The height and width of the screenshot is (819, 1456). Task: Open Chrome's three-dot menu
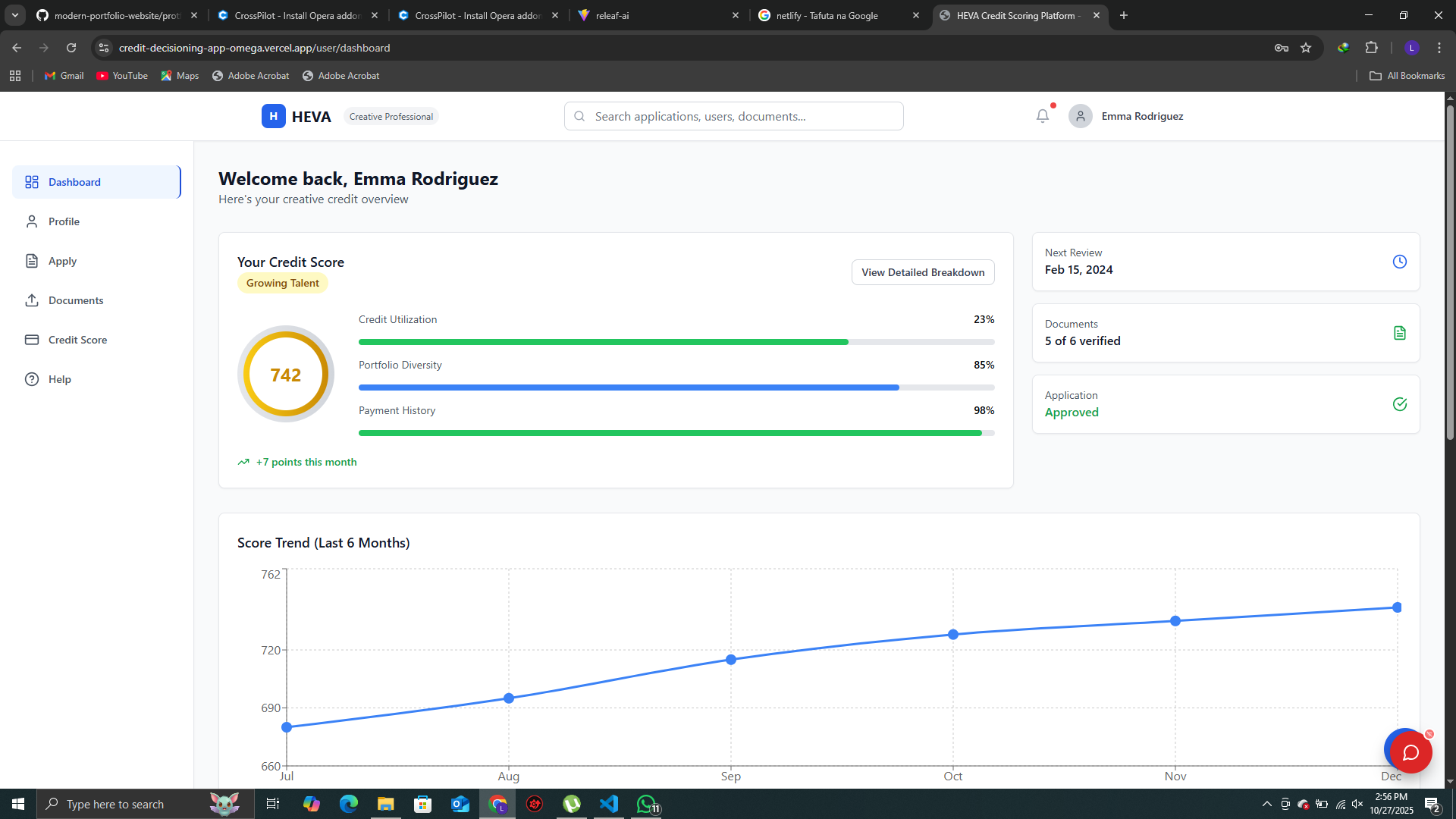pos(1439,48)
